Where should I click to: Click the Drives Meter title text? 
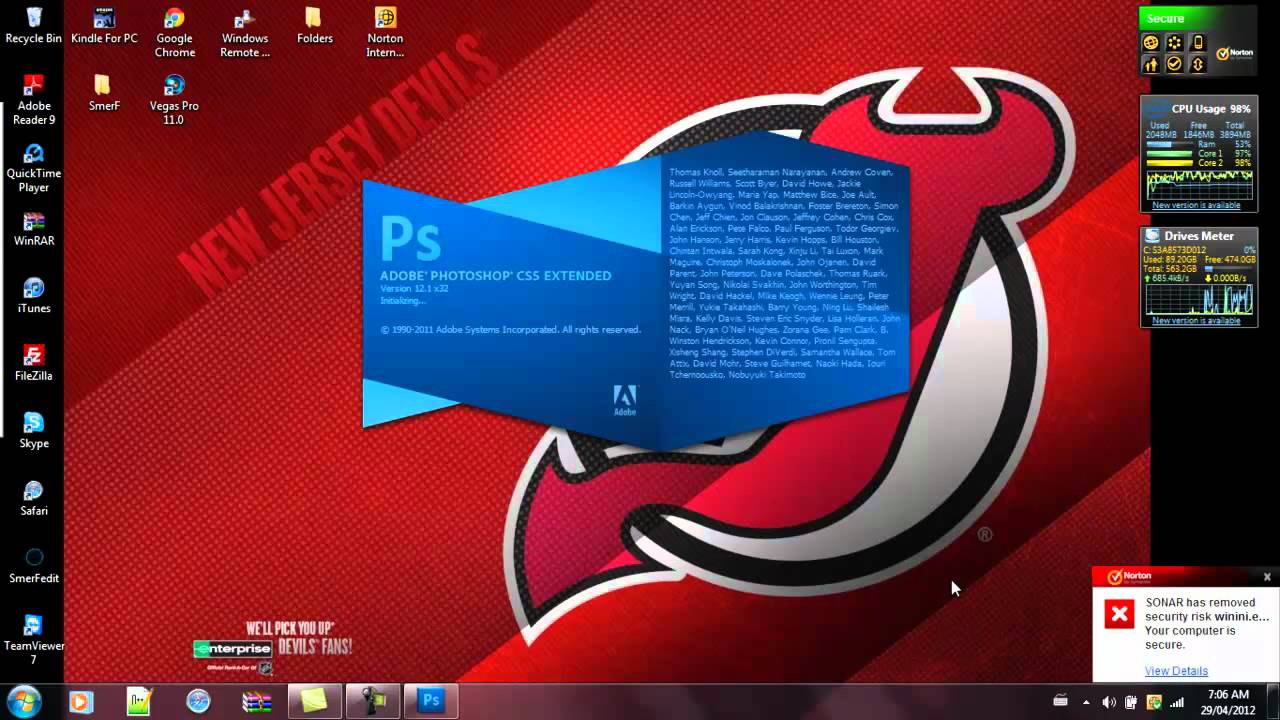tap(1199, 236)
